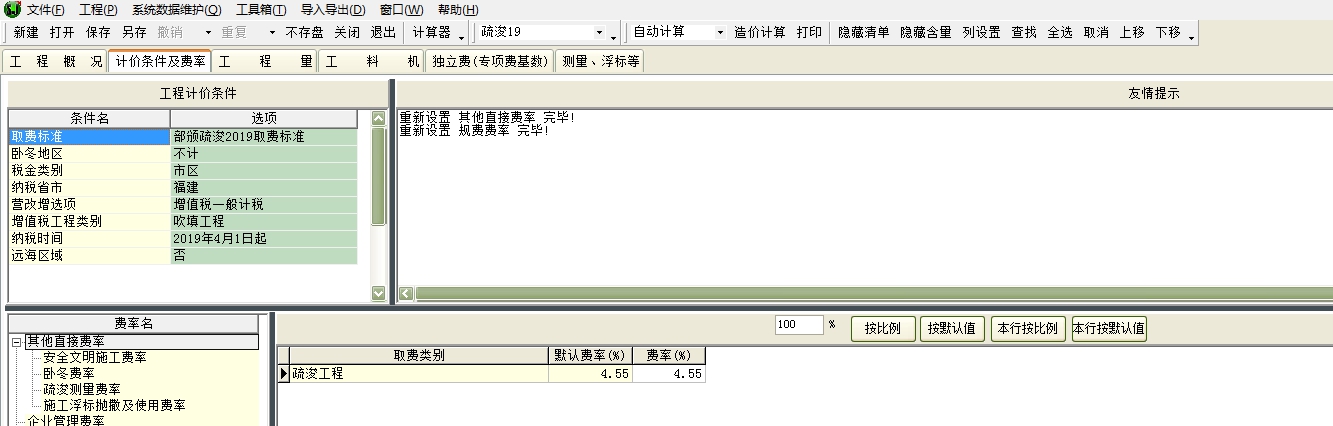Click 取消 in the toolbar
Screen dimensions: 1333x426
pos(1096,32)
